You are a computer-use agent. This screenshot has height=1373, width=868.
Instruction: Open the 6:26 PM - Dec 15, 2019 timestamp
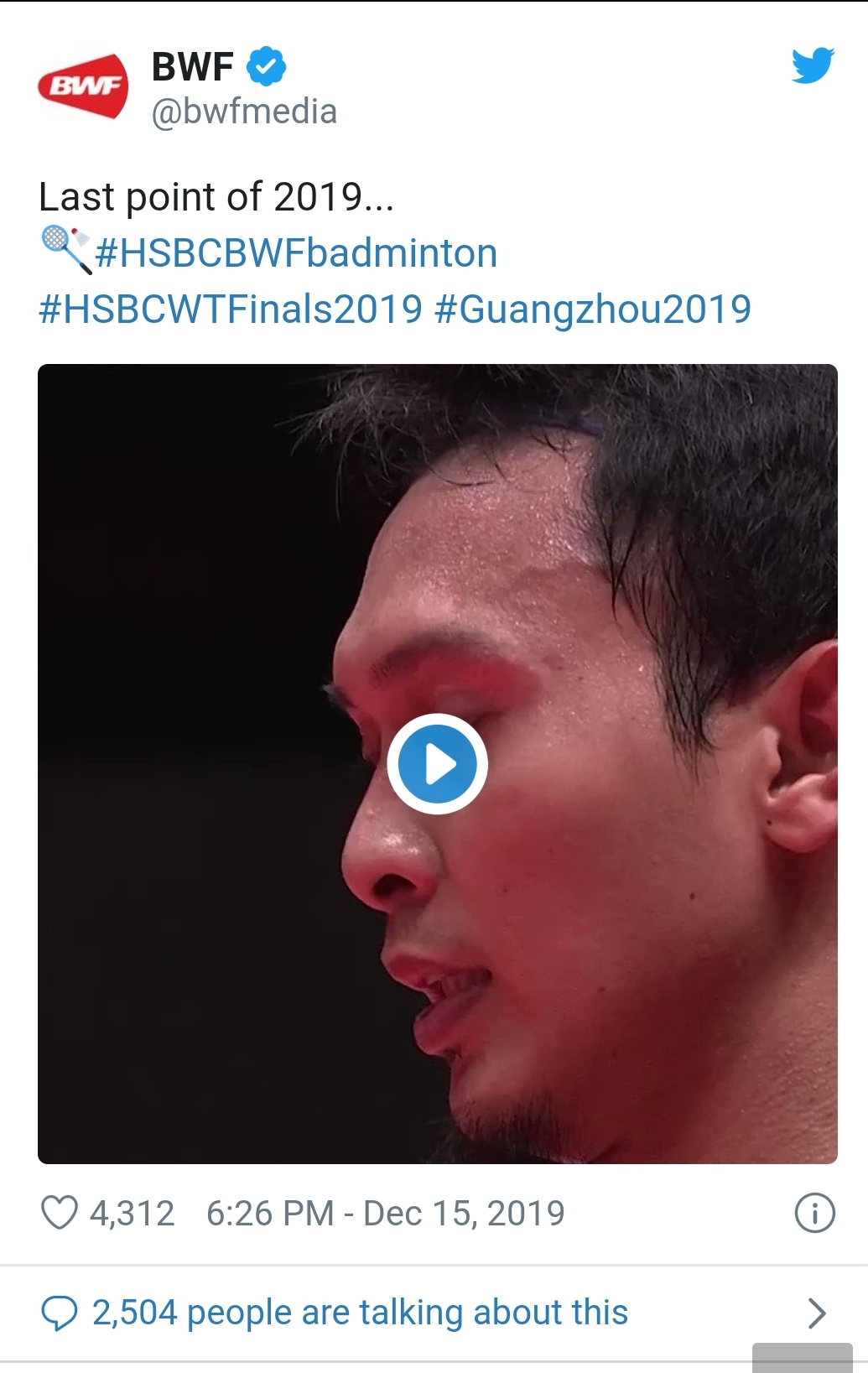coord(386,1213)
